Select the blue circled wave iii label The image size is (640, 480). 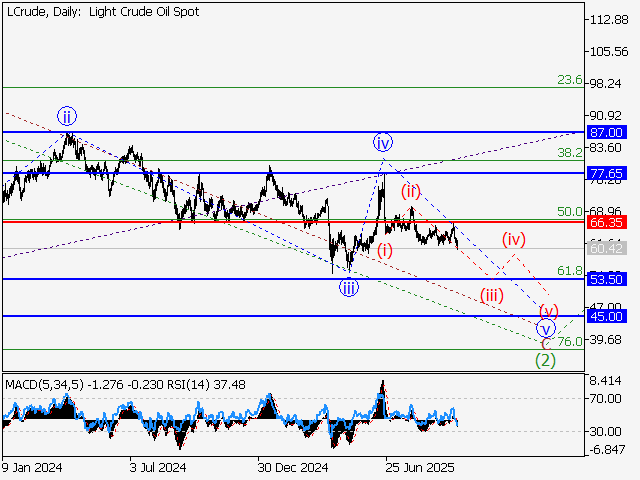[x=348, y=288]
